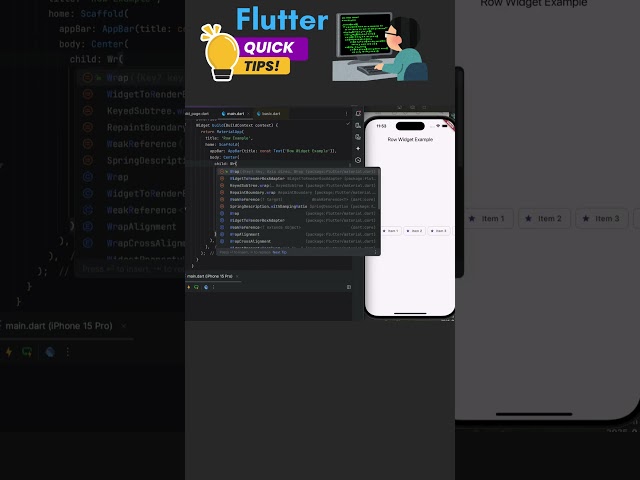Click the large dimmed Item 3 chip in the enlarged background emulator
Viewport: 640px width, 480px height.
pos(601,219)
